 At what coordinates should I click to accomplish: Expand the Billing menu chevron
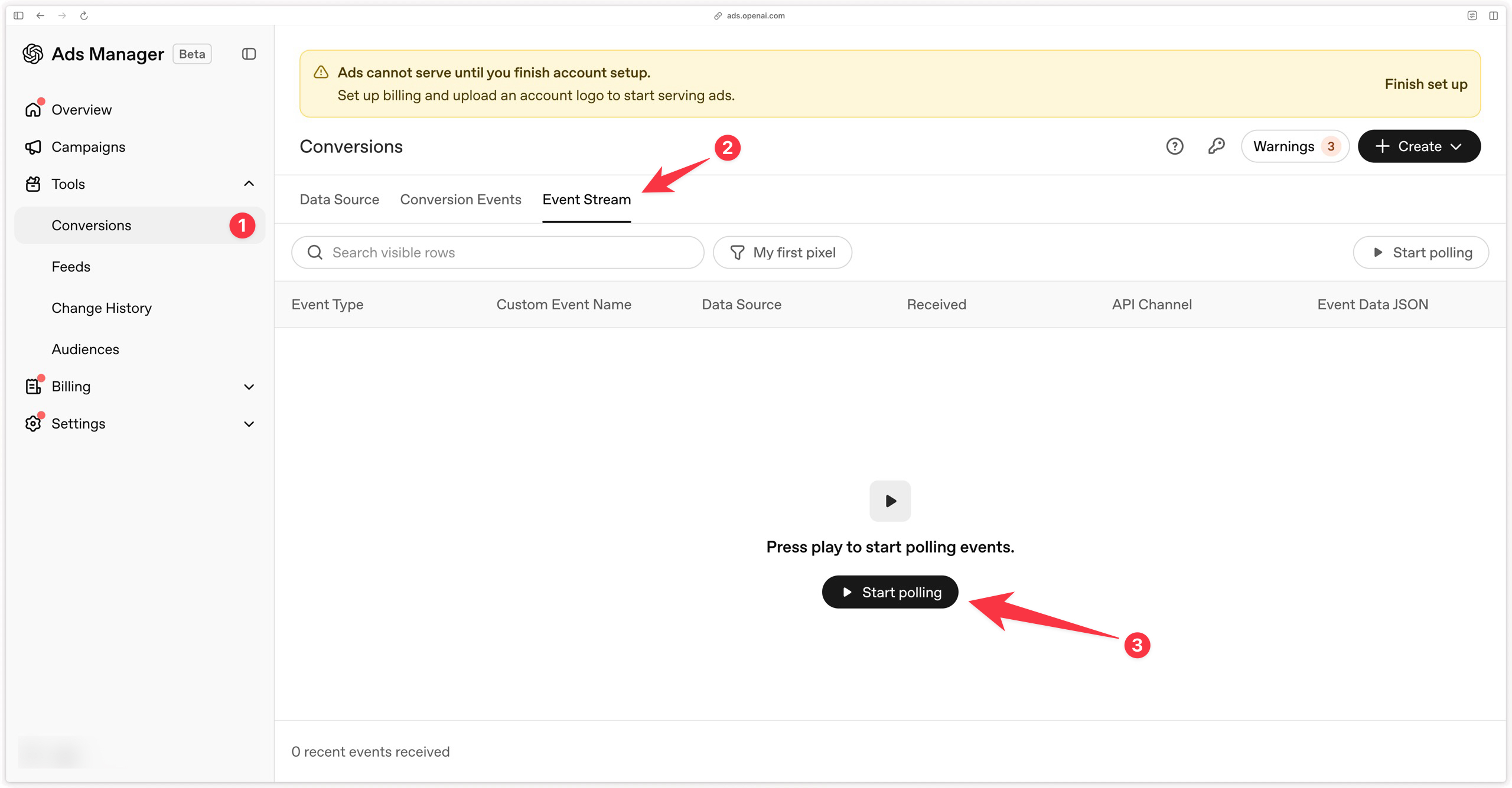[x=249, y=387]
